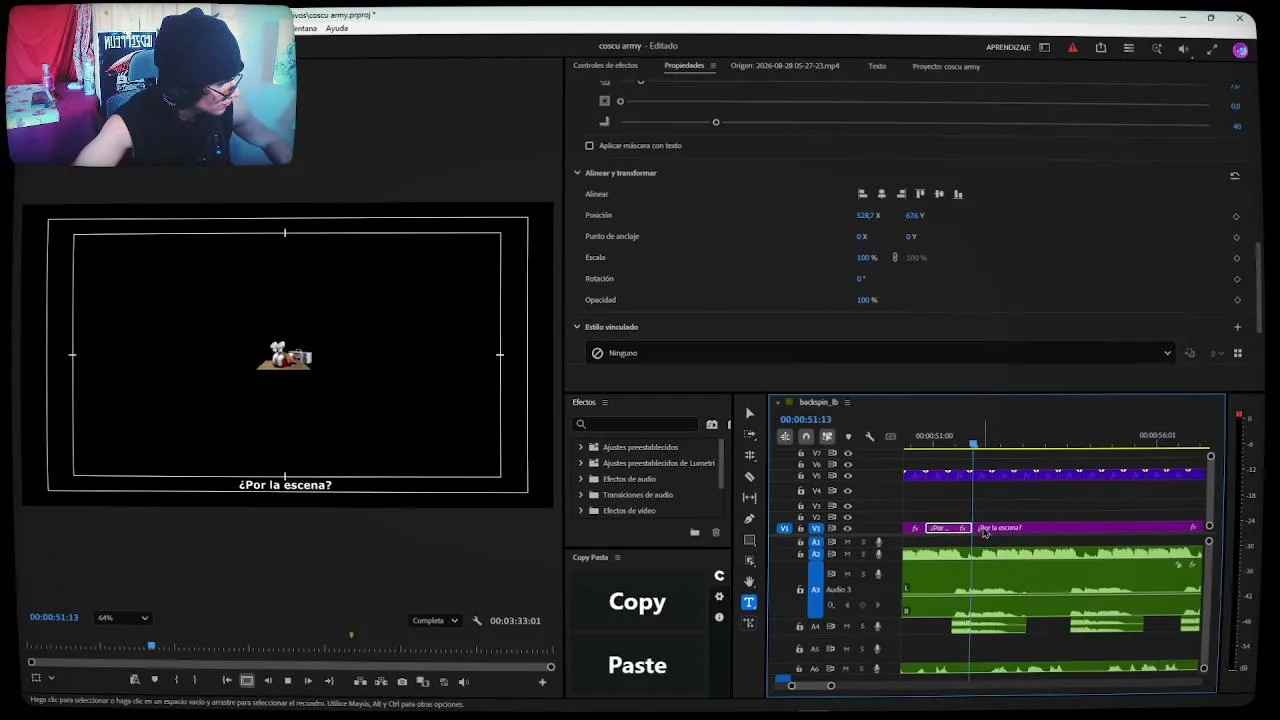Image resolution: width=1280 pixels, height=720 pixels.
Task: Expand Efectos de vídeo folder
Action: pos(581,511)
